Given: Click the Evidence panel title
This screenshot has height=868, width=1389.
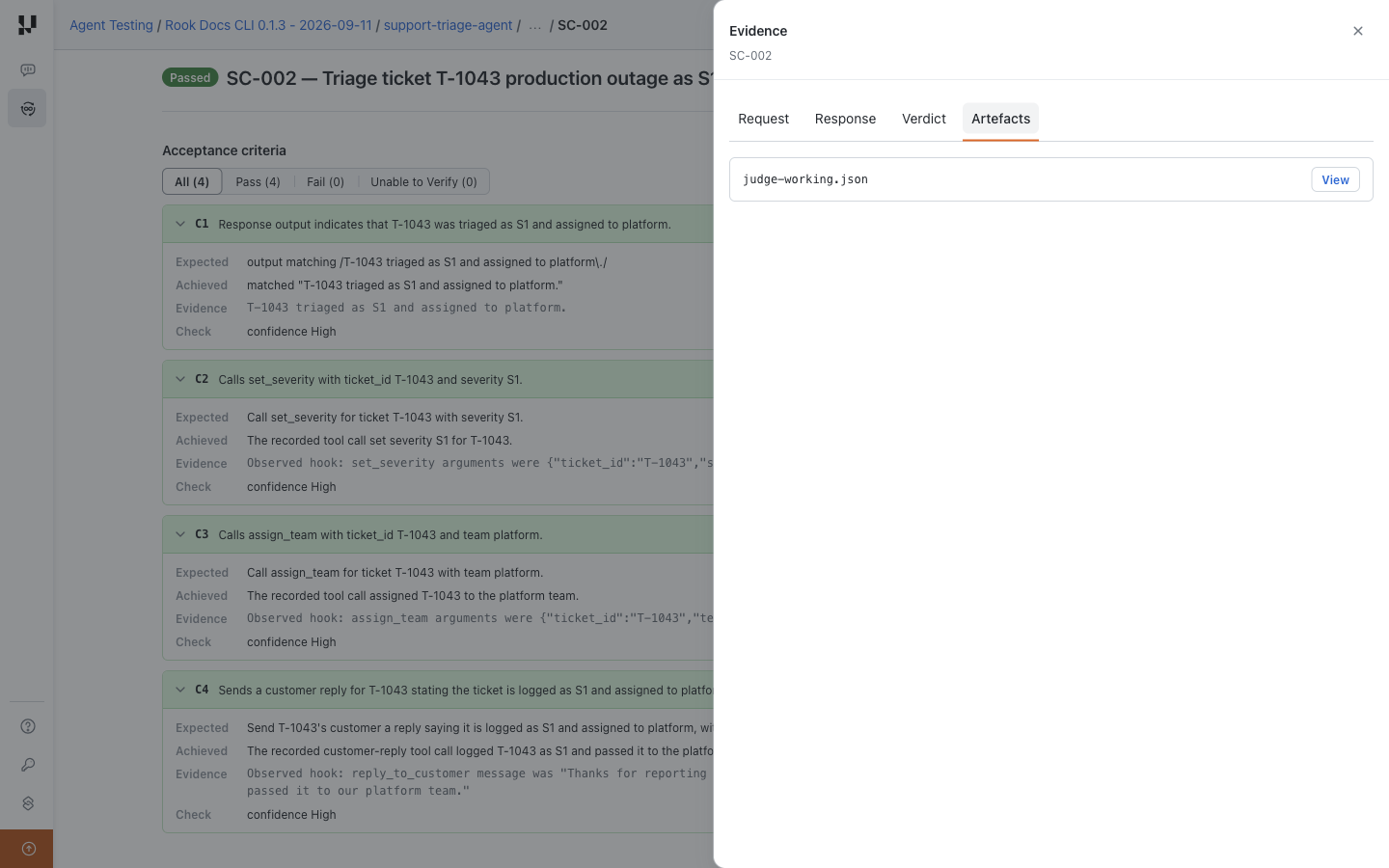Looking at the screenshot, I should [758, 31].
